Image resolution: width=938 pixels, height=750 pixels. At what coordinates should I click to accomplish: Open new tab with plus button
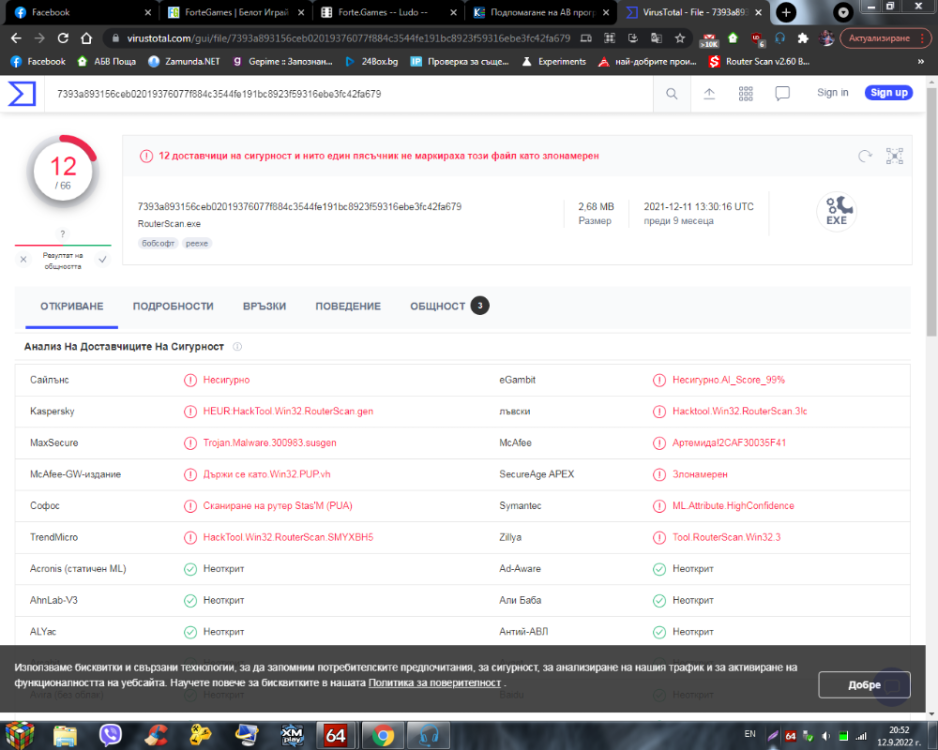tap(786, 12)
